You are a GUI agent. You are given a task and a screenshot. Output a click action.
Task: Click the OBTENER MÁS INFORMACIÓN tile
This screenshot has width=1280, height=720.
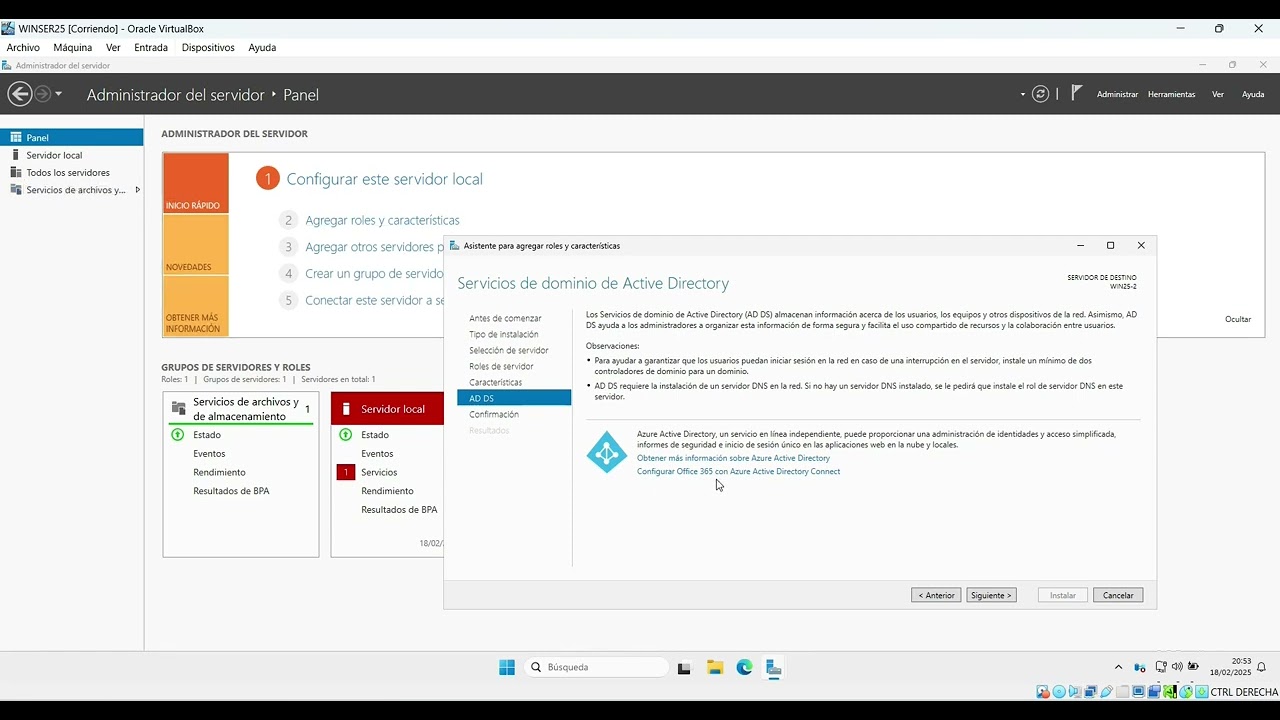[x=196, y=306]
